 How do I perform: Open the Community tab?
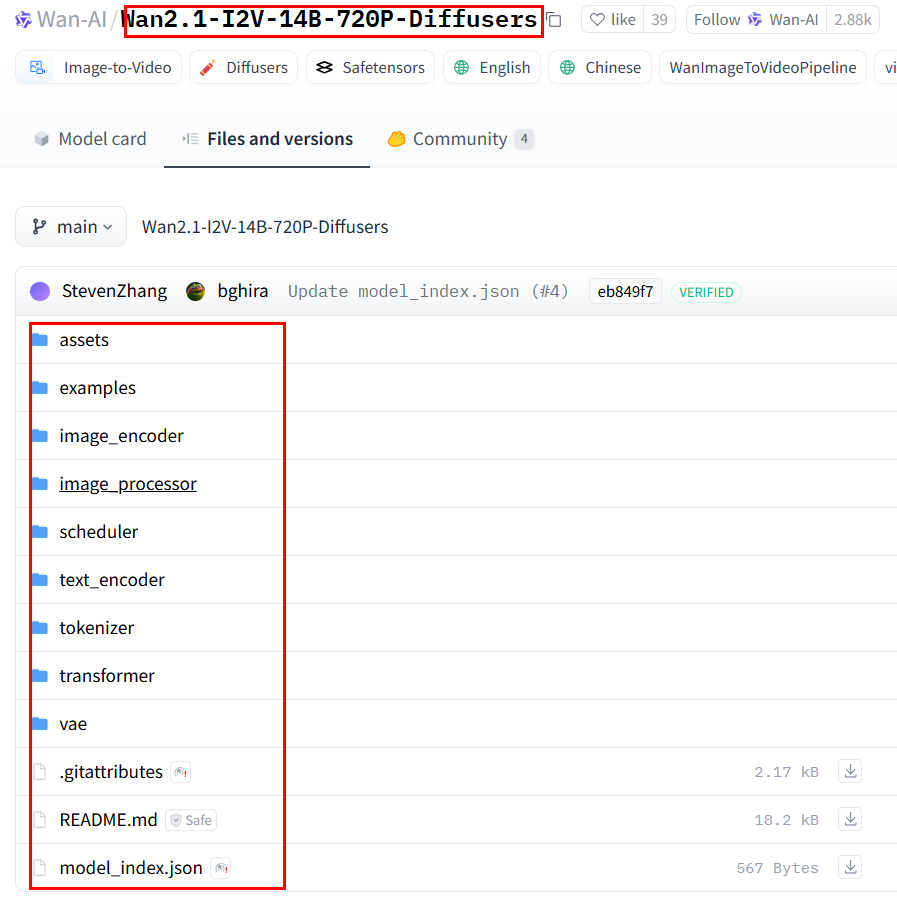pos(460,139)
